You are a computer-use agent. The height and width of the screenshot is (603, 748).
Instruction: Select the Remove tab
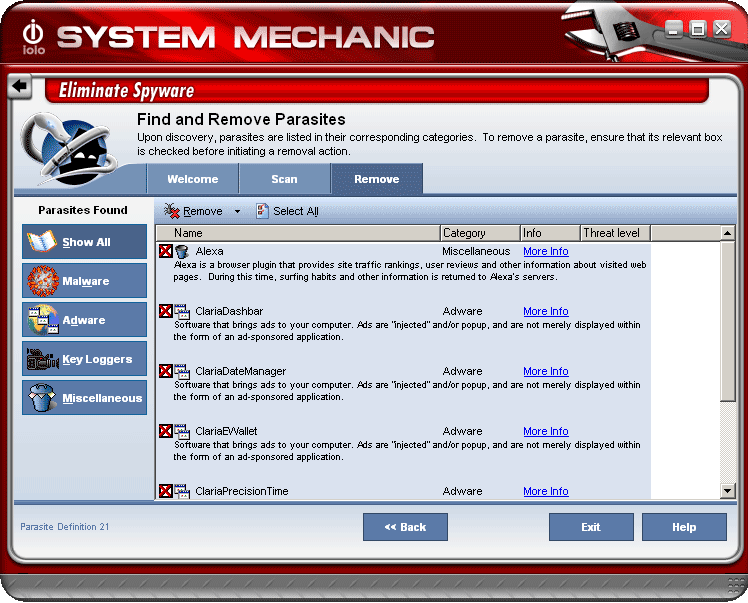(x=377, y=179)
